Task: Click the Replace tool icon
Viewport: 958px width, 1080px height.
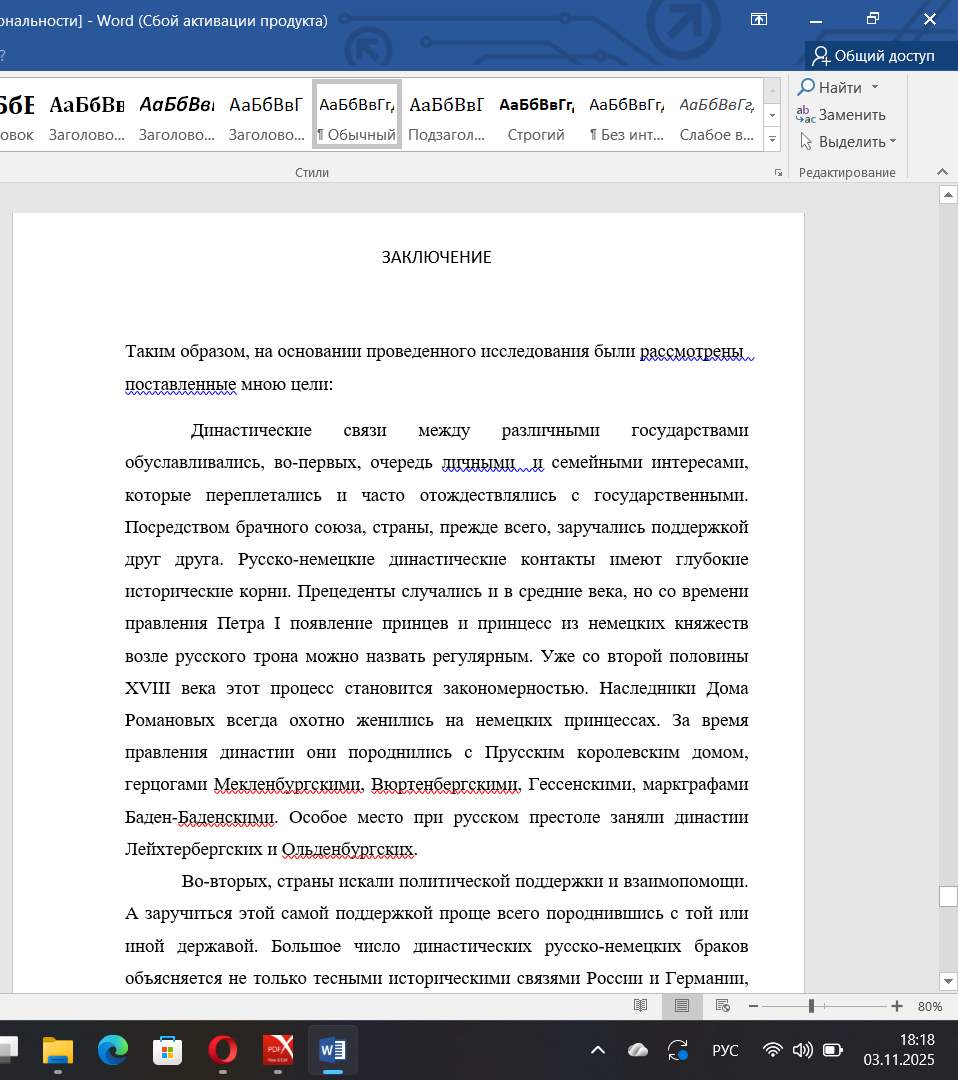Action: (x=806, y=114)
